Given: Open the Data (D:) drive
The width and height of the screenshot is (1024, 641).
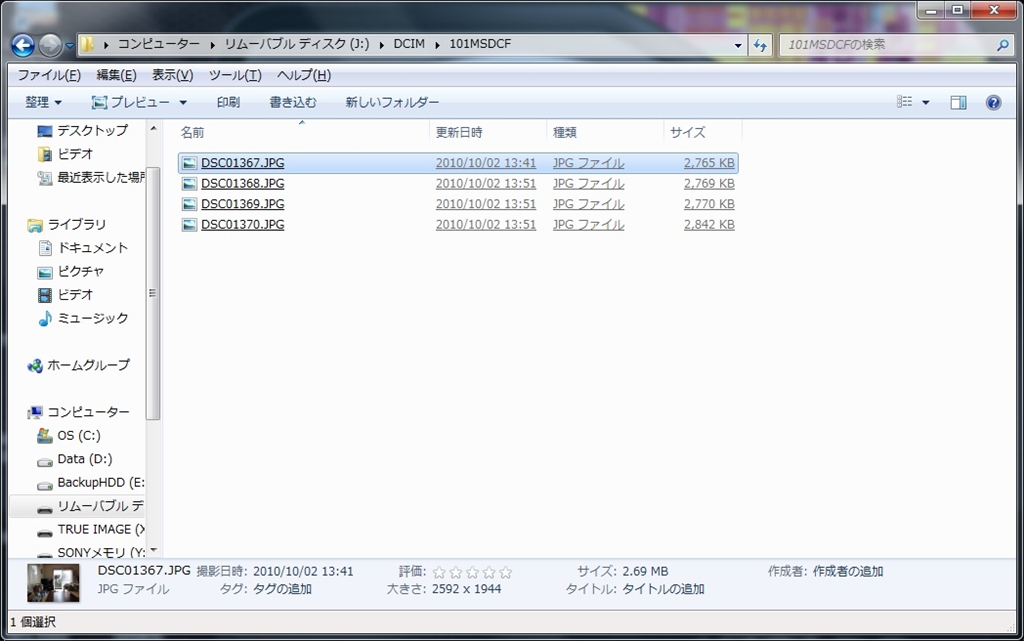Looking at the screenshot, I should tap(85, 459).
